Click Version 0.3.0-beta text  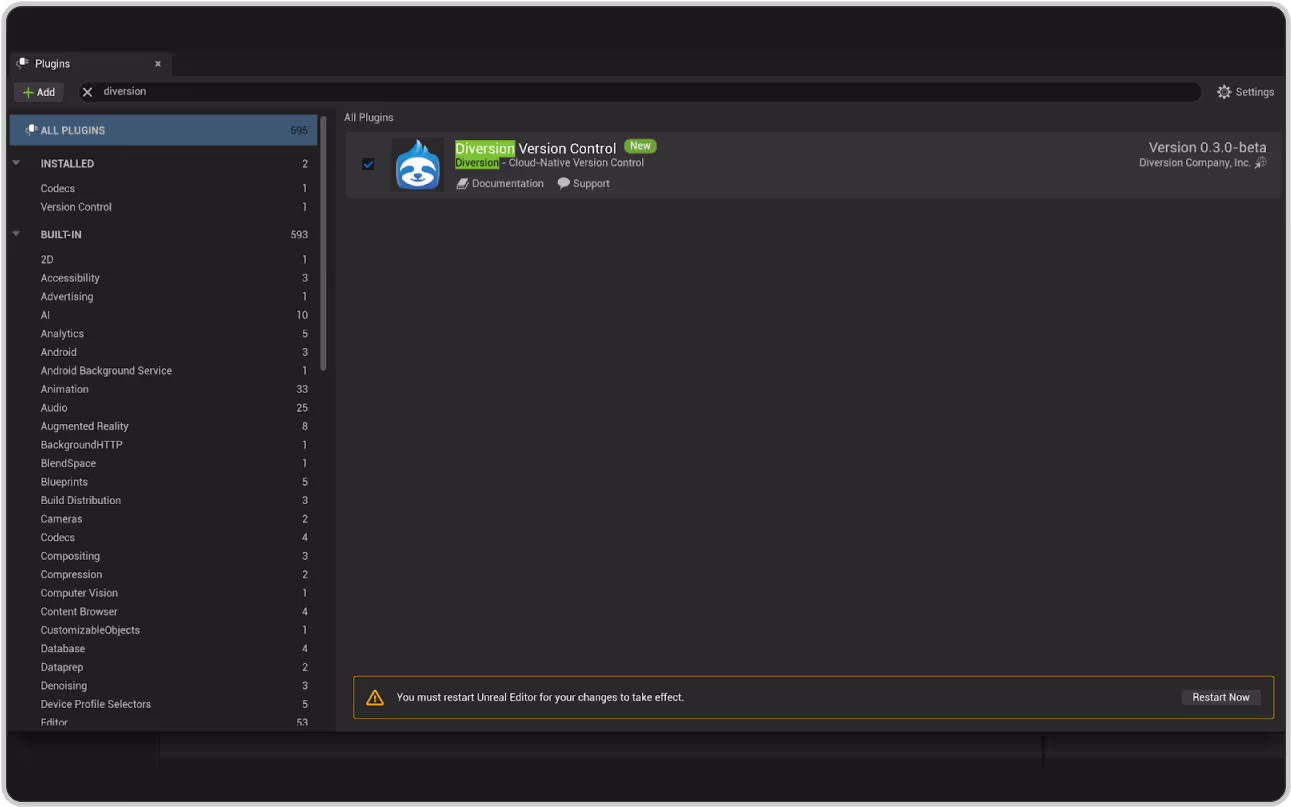coord(1207,147)
